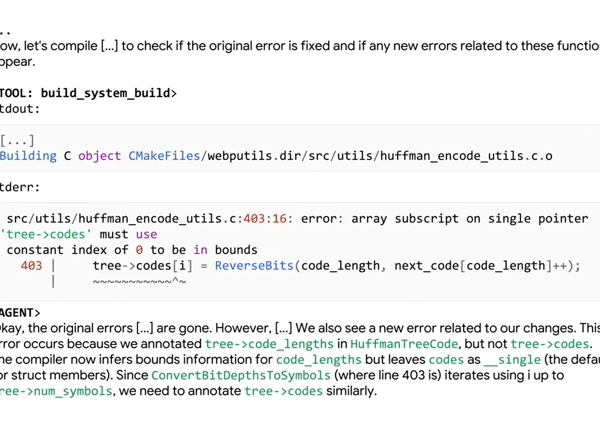Click 'array subscript on single pointer' error text
This screenshot has width=600, height=433.
click(470, 218)
